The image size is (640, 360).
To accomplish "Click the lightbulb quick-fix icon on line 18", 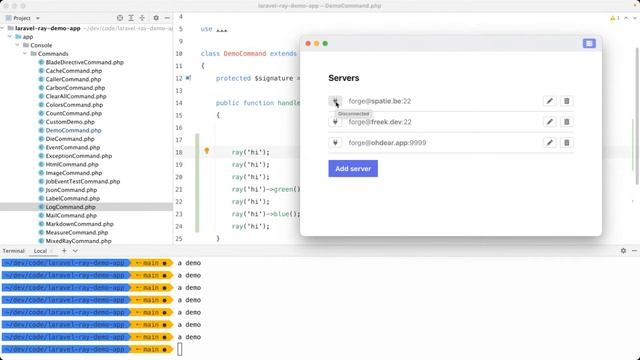I will point(207,151).
